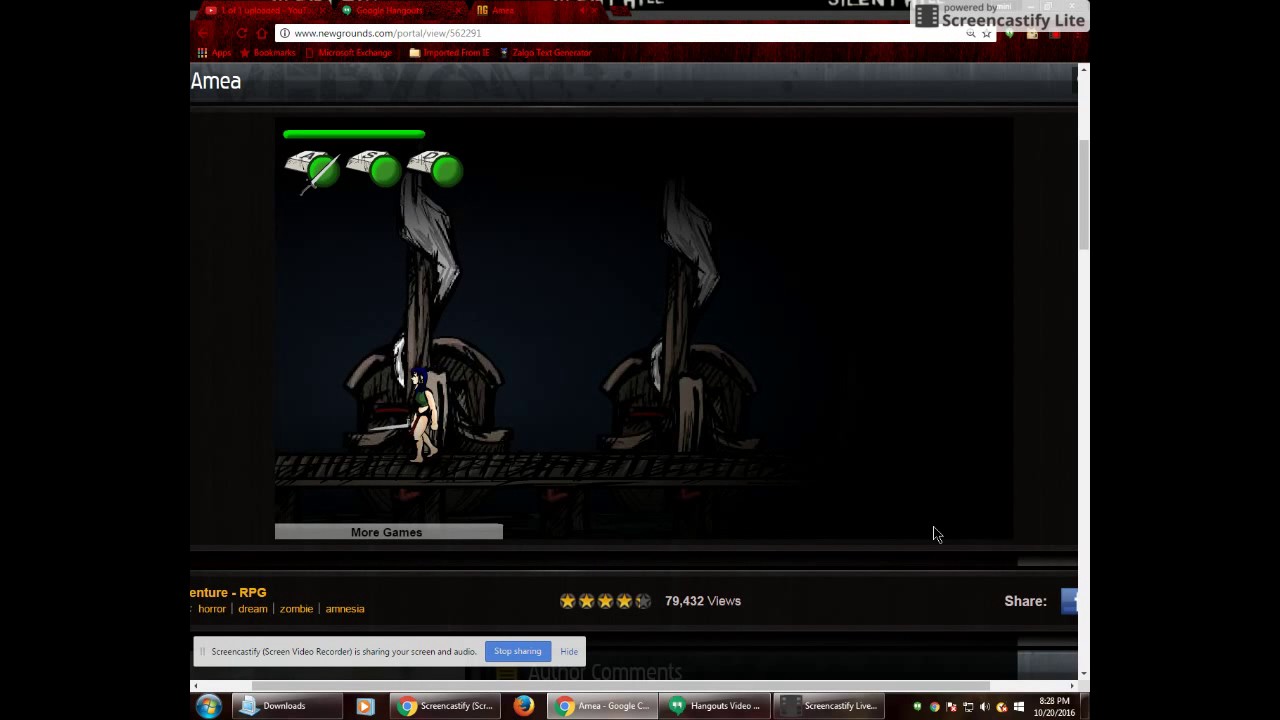The height and width of the screenshot is (720, 1280).
Task: Click the browser back arrow
Action: 203,33
